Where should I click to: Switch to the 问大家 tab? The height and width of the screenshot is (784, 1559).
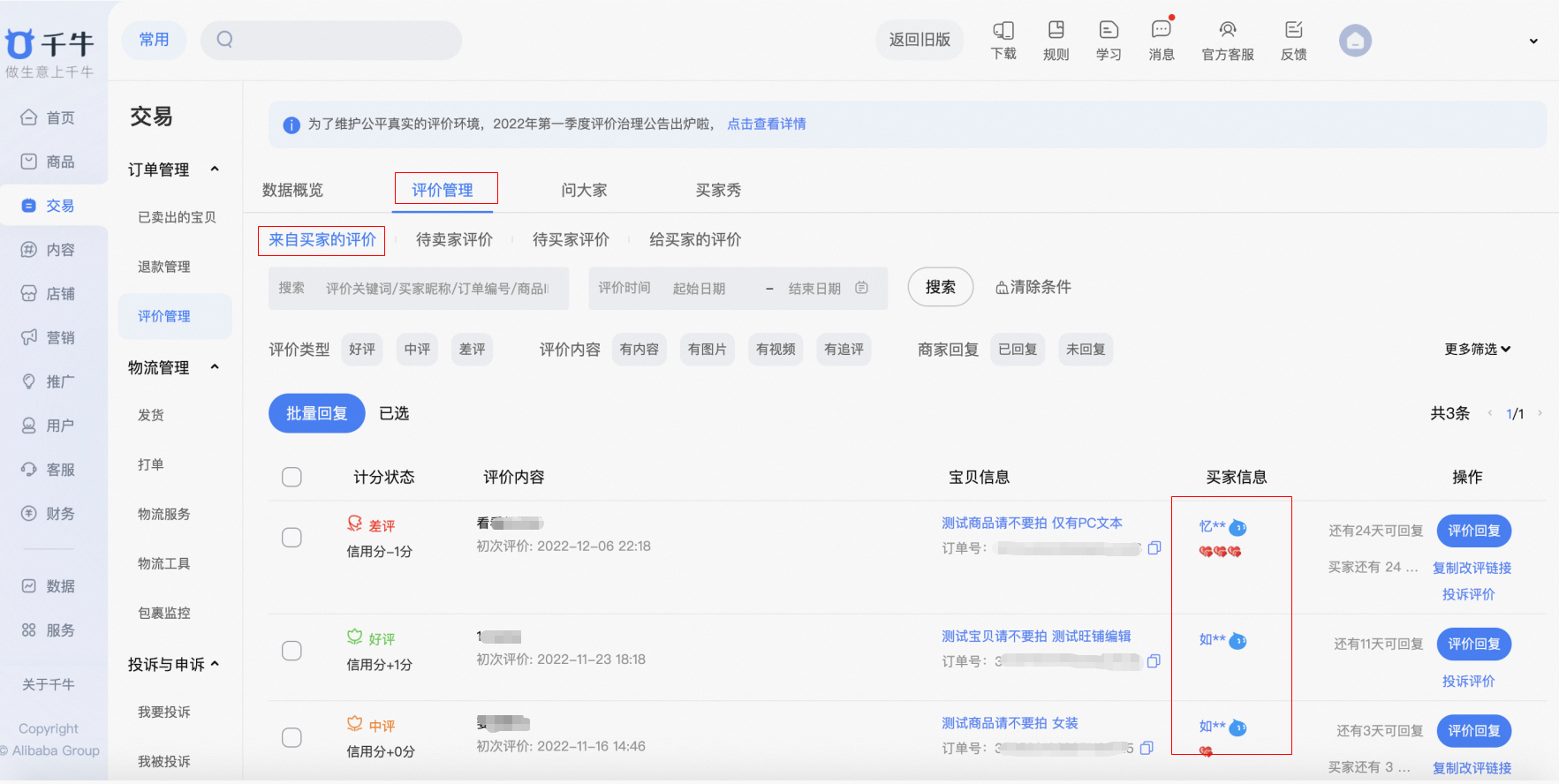pyautogui.click(x=584, y=190)
